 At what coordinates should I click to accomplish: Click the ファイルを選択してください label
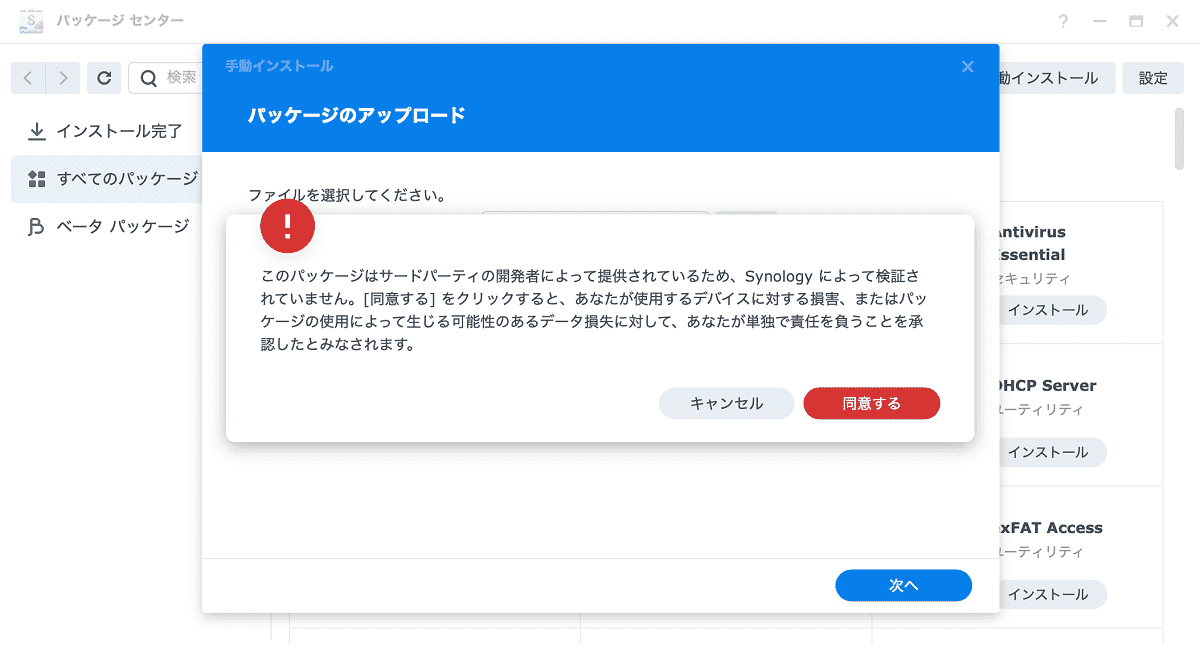(347, 195)
